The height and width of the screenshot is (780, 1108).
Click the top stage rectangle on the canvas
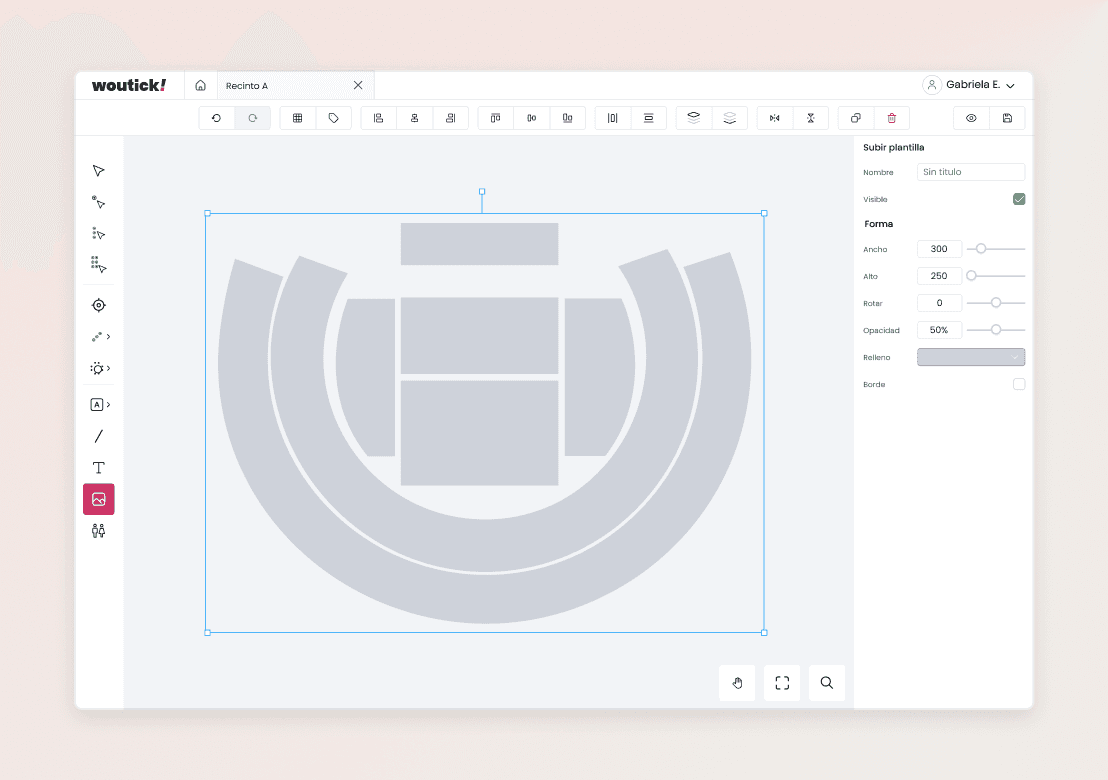(480, 244)
